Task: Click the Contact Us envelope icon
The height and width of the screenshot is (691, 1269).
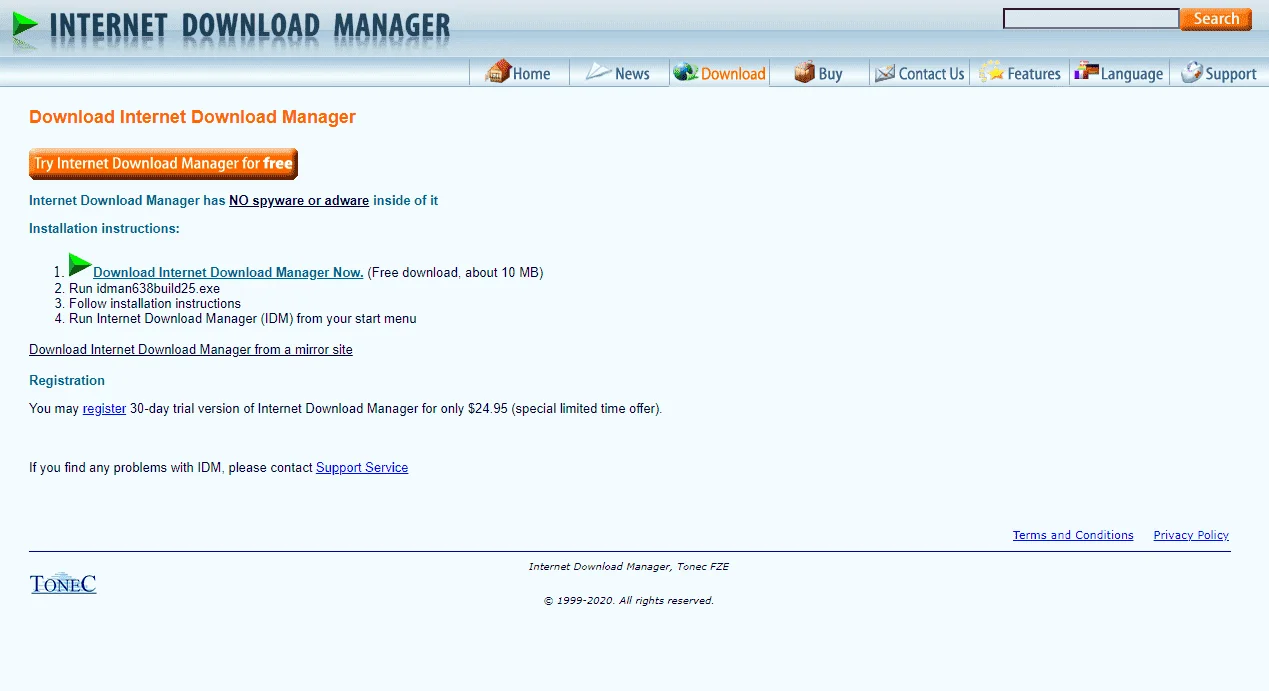Action: [x=884, y=73]
